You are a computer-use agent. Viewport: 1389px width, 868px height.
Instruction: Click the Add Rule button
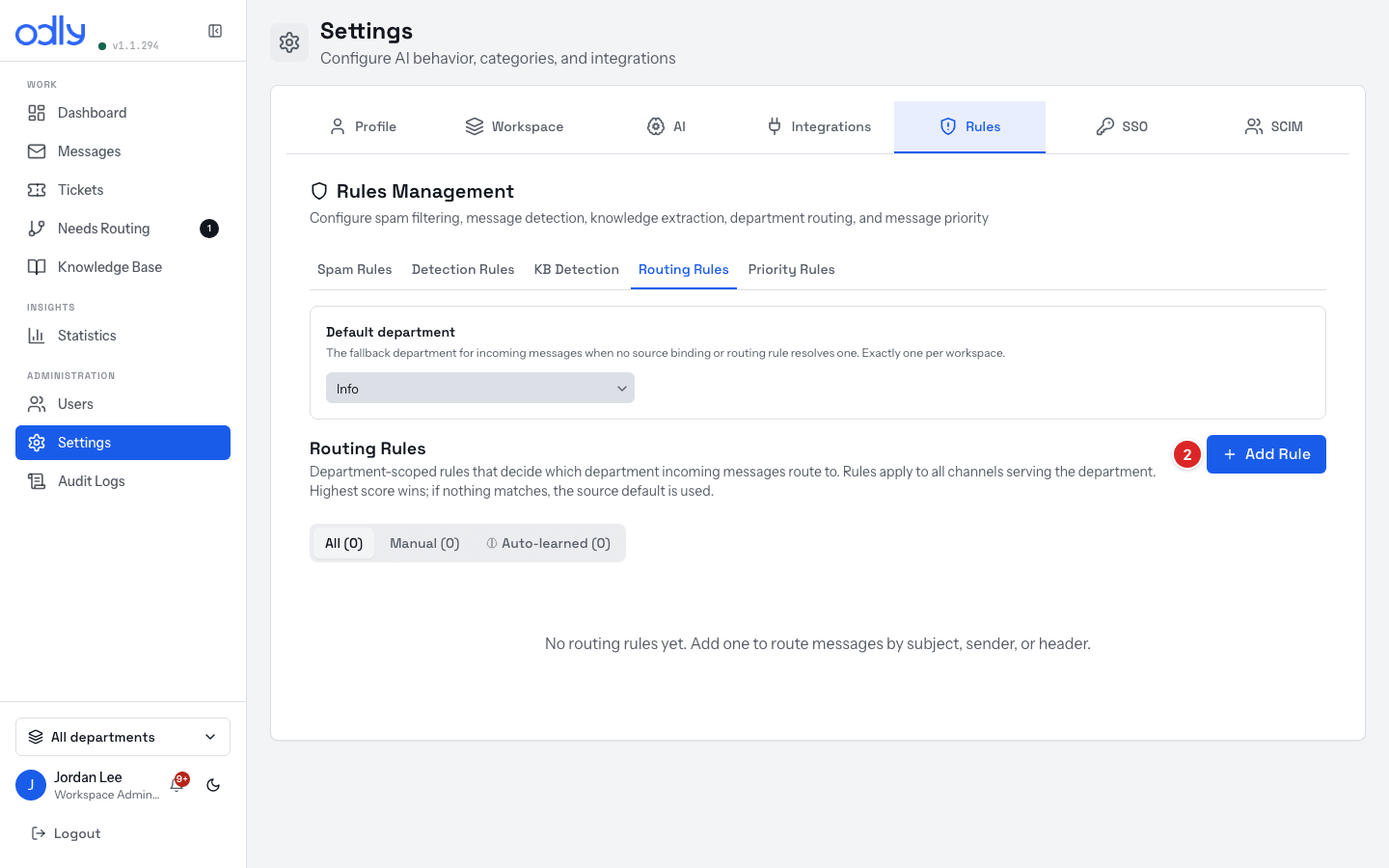[1266, 454]
